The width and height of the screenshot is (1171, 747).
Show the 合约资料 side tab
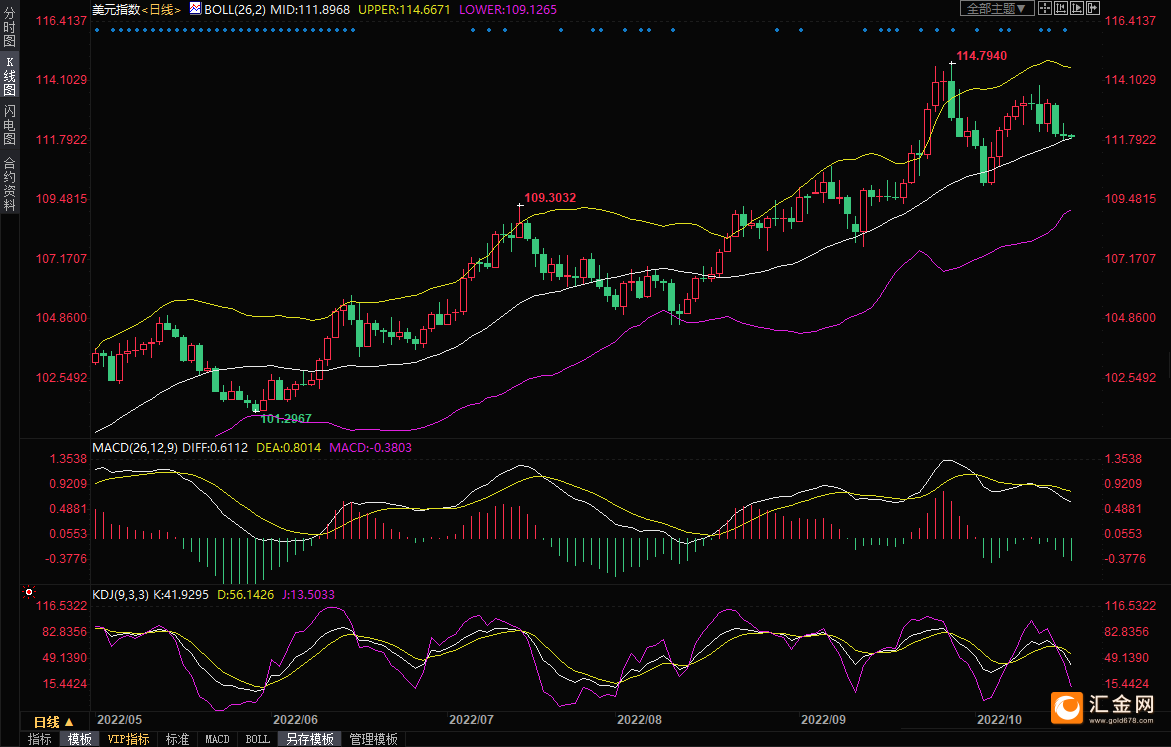pyautogui.click(x=9, y=183)
